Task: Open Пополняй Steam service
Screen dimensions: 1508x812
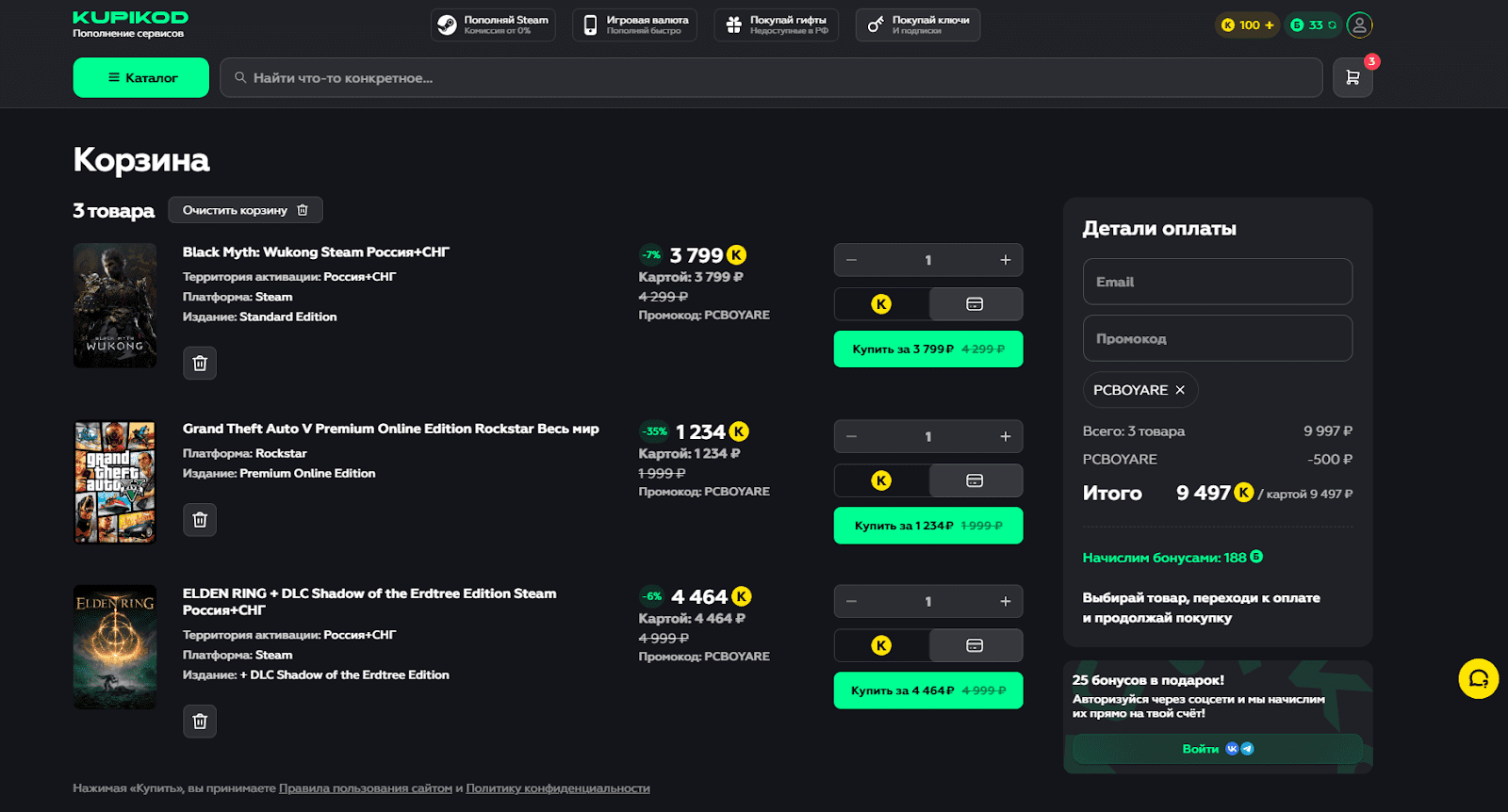Action: click(493, 24)
